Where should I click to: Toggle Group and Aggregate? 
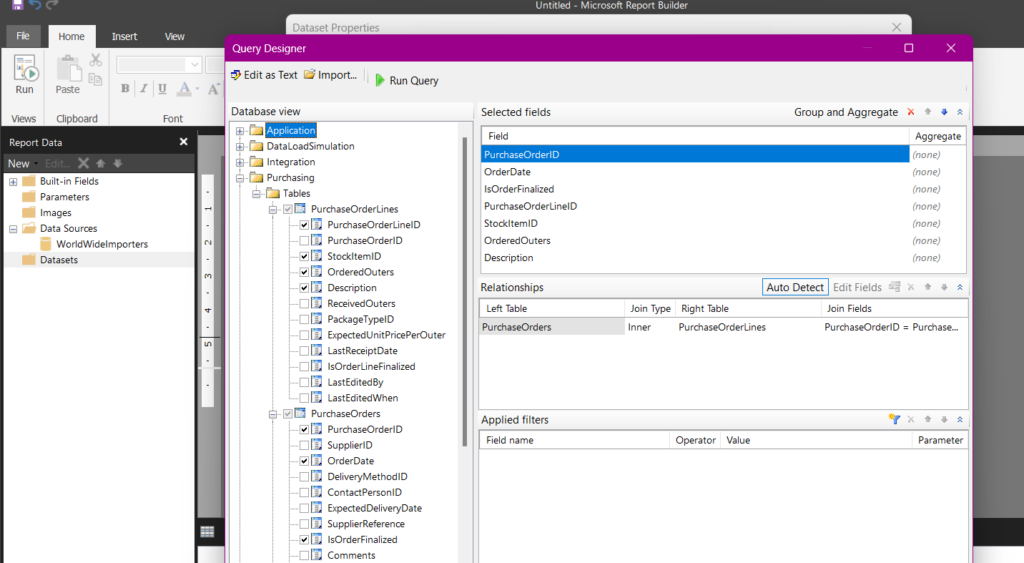(x=846, y=112)
